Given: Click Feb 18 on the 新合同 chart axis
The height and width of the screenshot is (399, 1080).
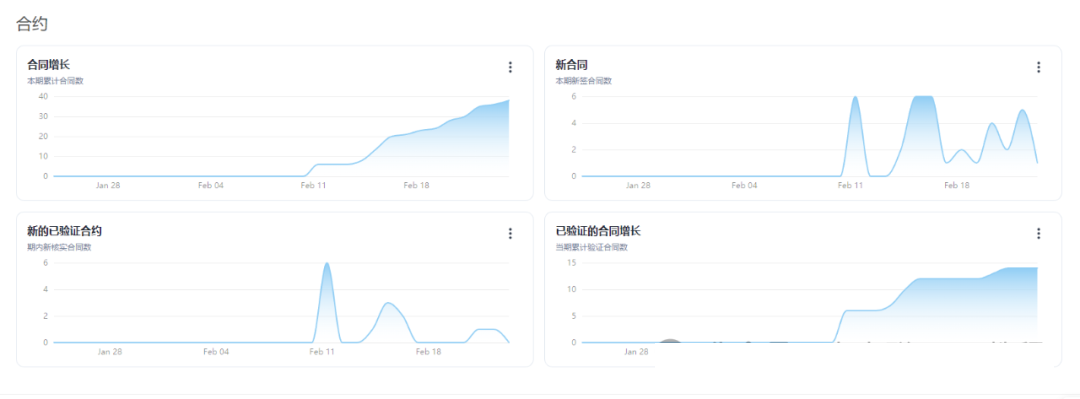Looking at the screenshot, I should pyautogui.click(x=956, y=185).
